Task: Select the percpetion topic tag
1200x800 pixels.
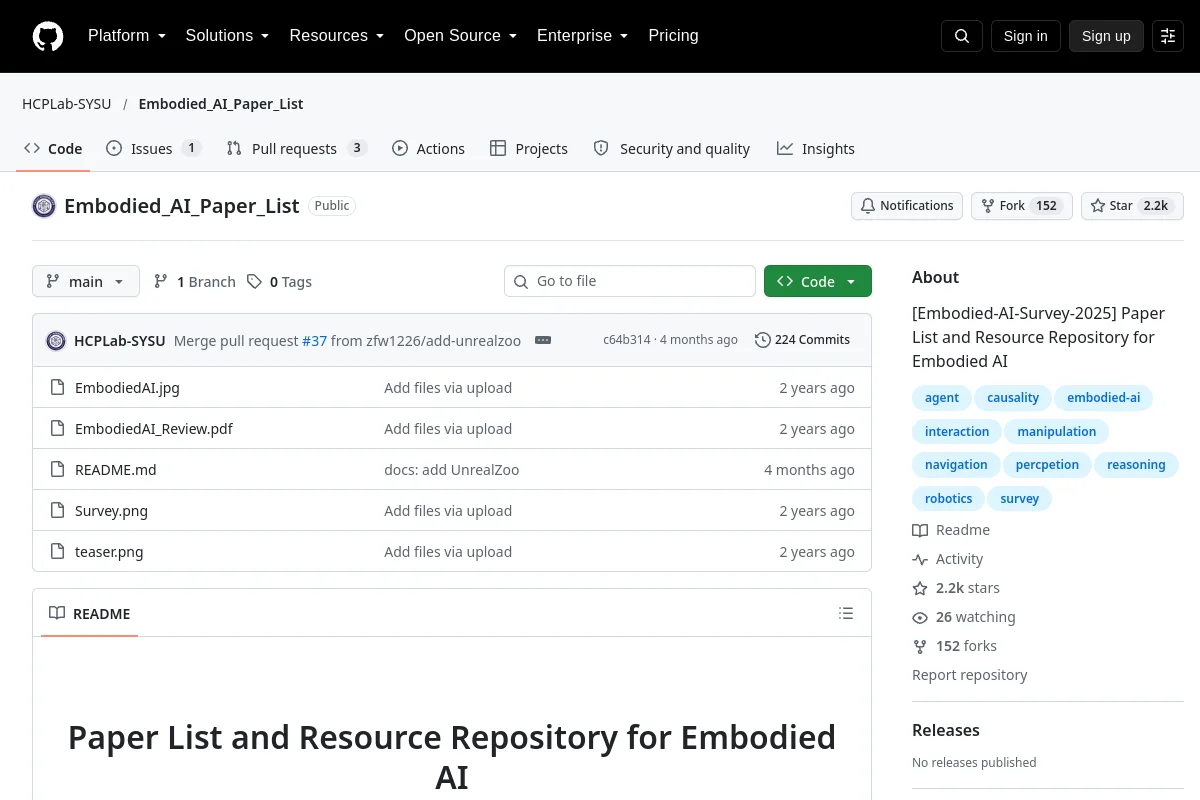Action: 1047,465
